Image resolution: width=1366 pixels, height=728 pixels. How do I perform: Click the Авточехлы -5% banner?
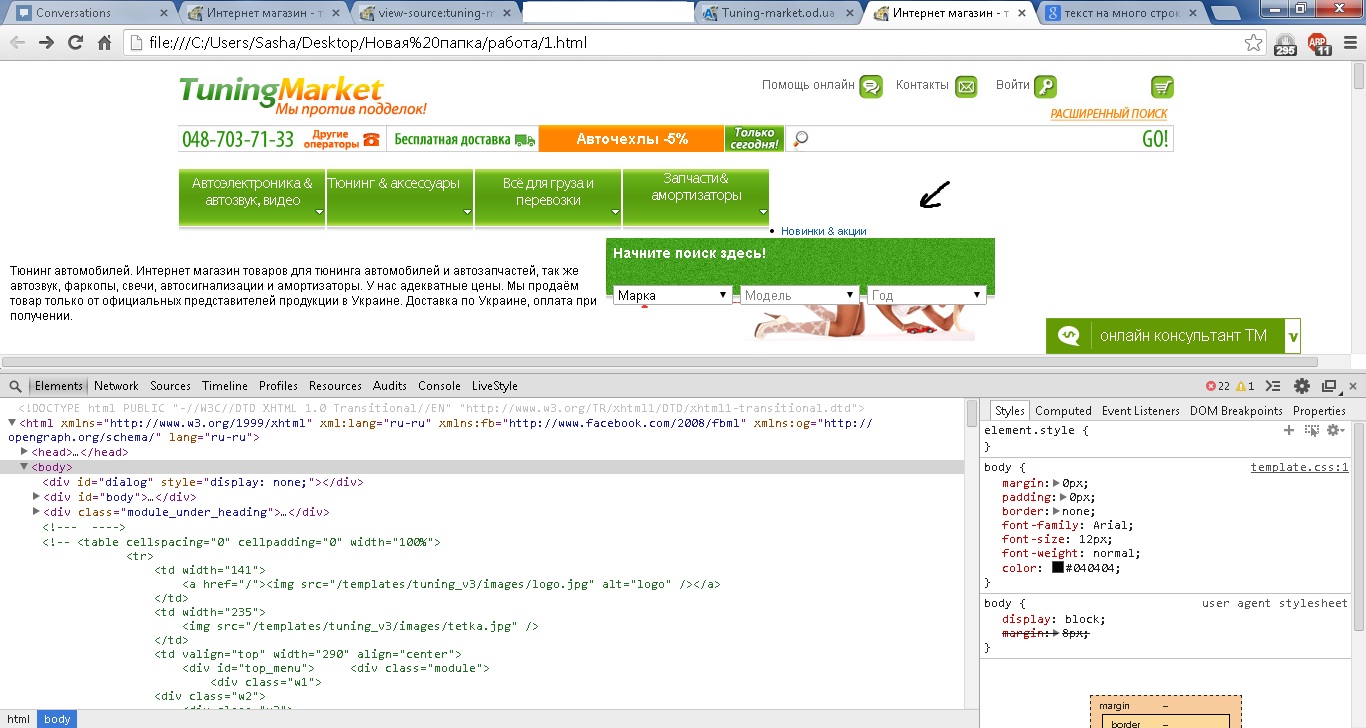[632, 139]
